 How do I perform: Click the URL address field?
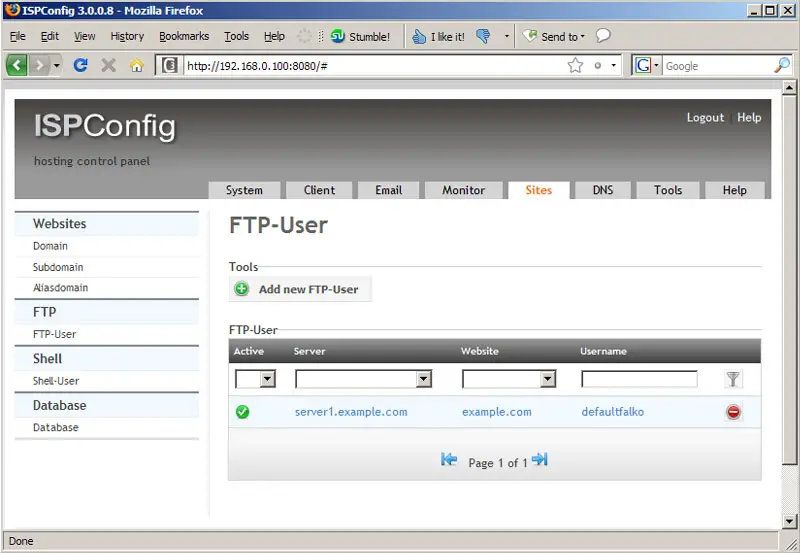coord(375,66)
